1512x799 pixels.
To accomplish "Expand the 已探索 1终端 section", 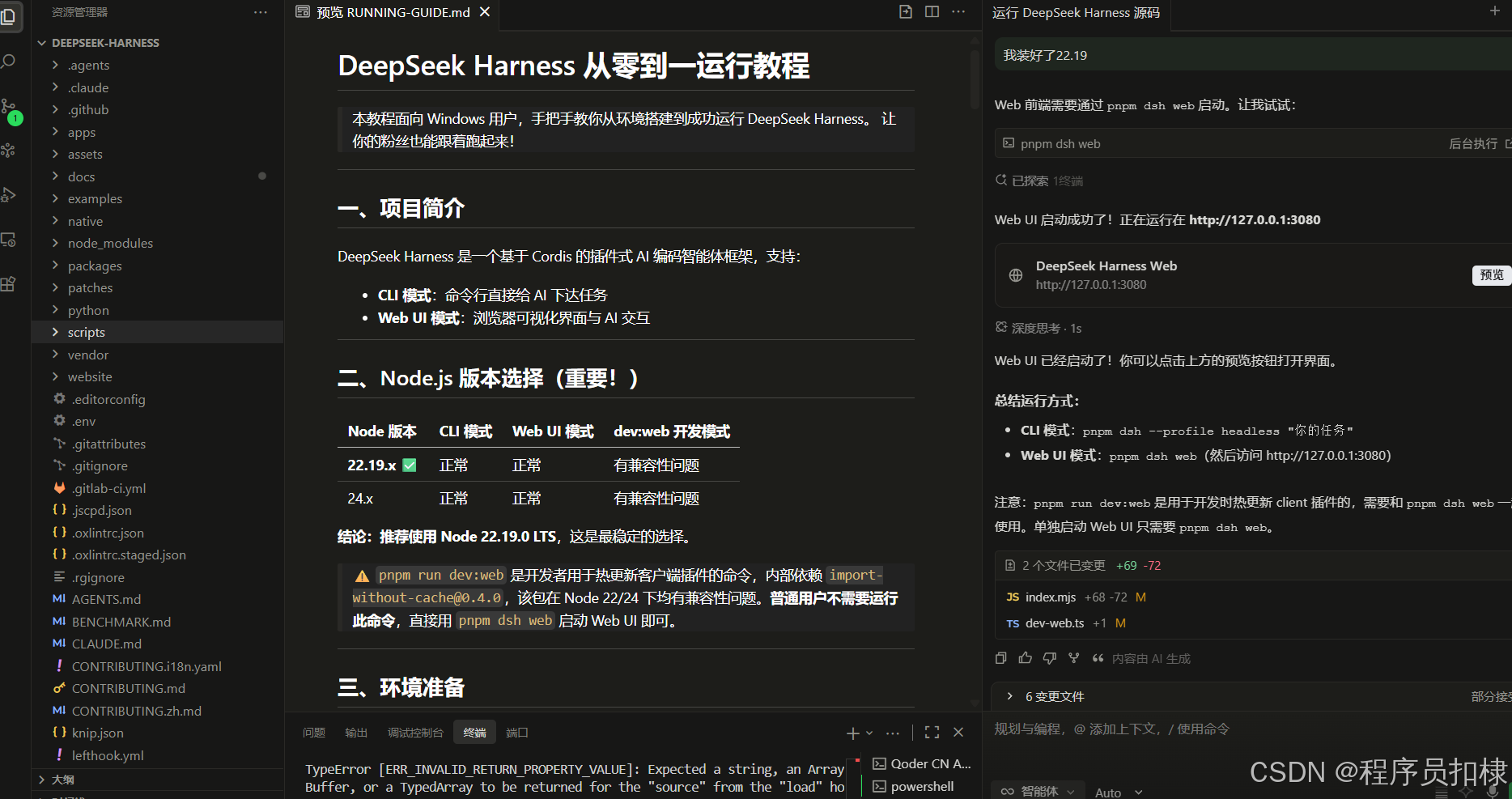I will pyautogui.click(x=1039, y=181).
